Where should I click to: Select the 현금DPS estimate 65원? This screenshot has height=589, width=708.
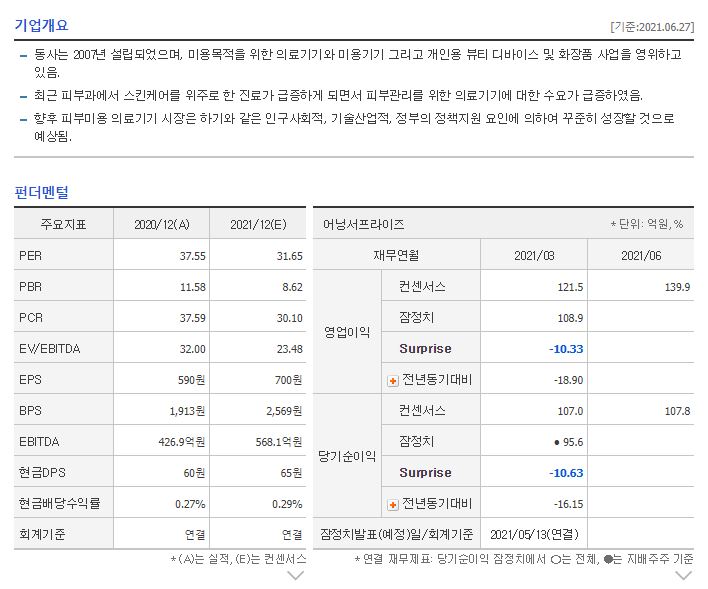coord(291,473)
